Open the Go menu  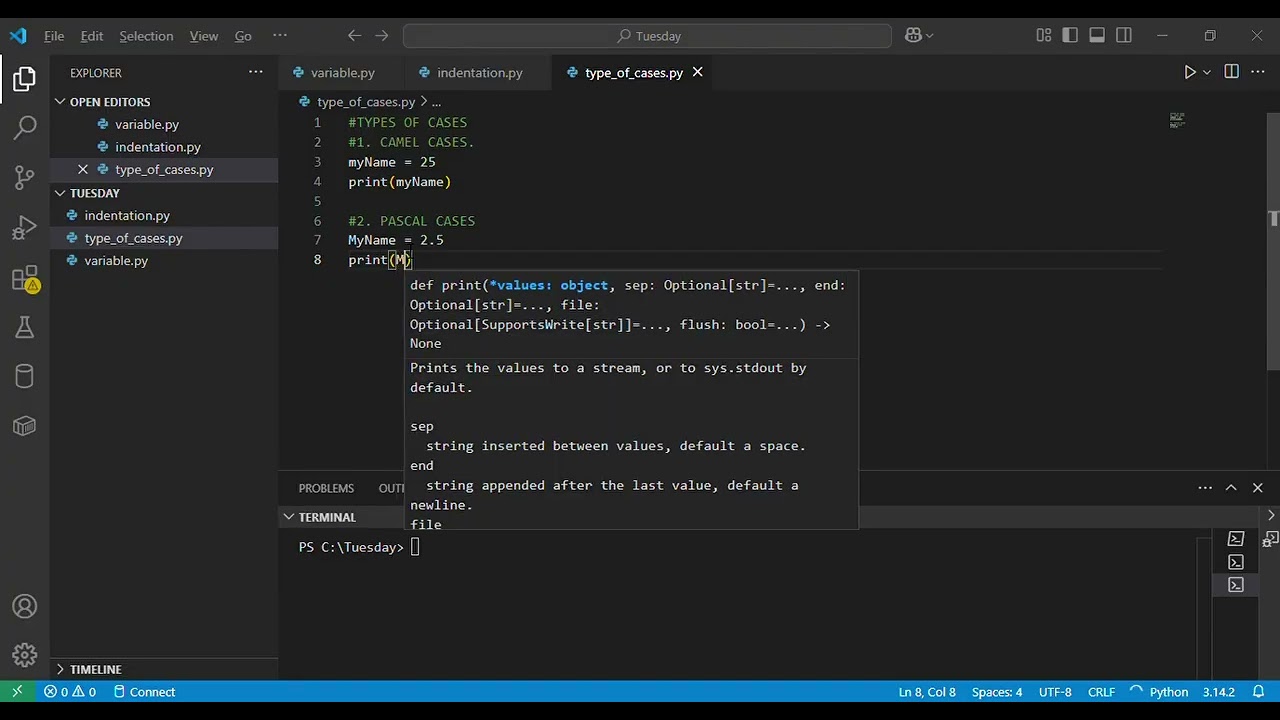pos(243,35)
